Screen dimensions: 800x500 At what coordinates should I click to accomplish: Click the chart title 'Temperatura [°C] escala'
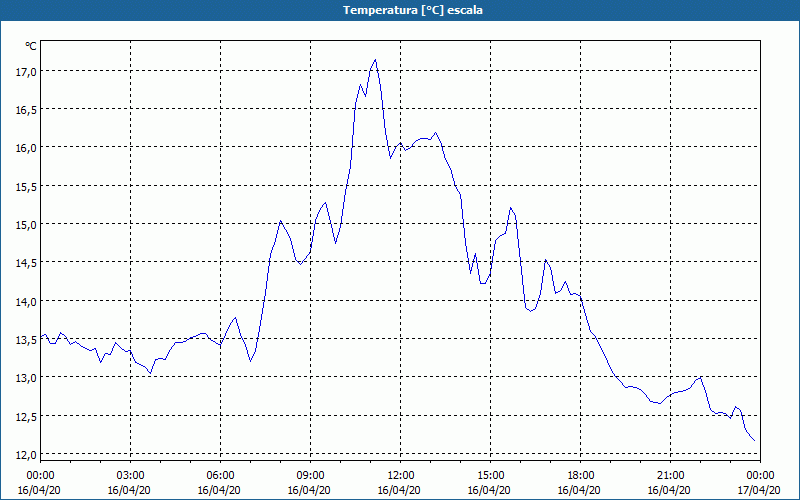412,10
